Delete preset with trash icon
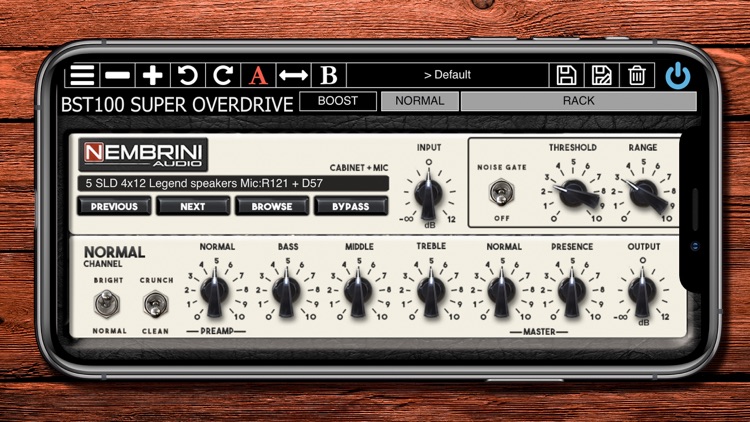The width and height of the screenshot is (750, 422). click(x=637, y=75)
